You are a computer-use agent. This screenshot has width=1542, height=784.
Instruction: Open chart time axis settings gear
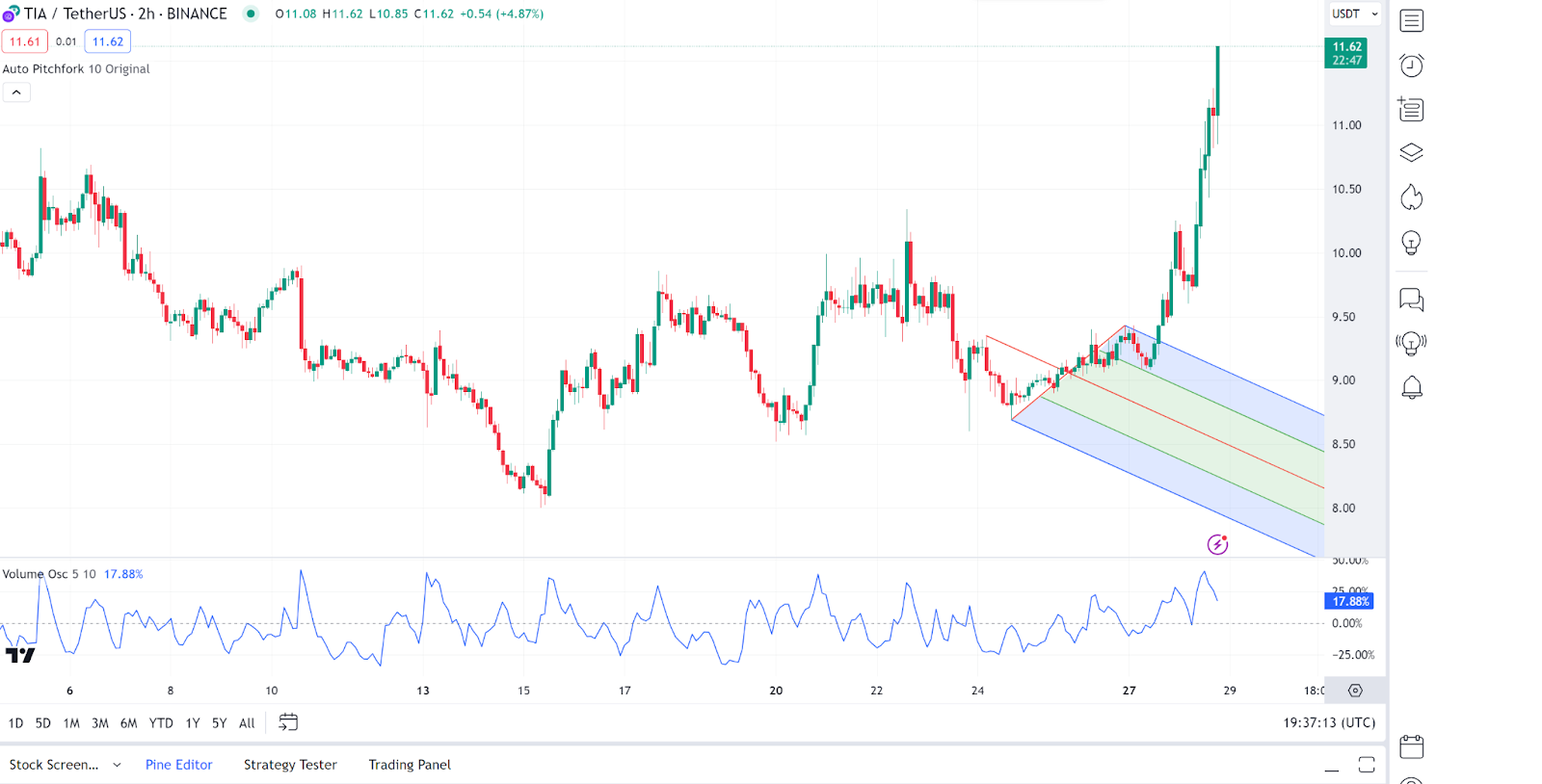coord(1355,691)
